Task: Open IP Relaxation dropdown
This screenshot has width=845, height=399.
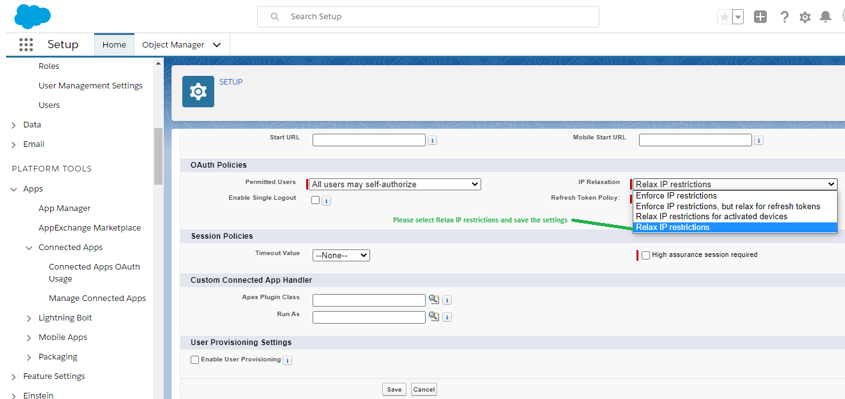Action: pyautogui.click(x=736, y=184)
